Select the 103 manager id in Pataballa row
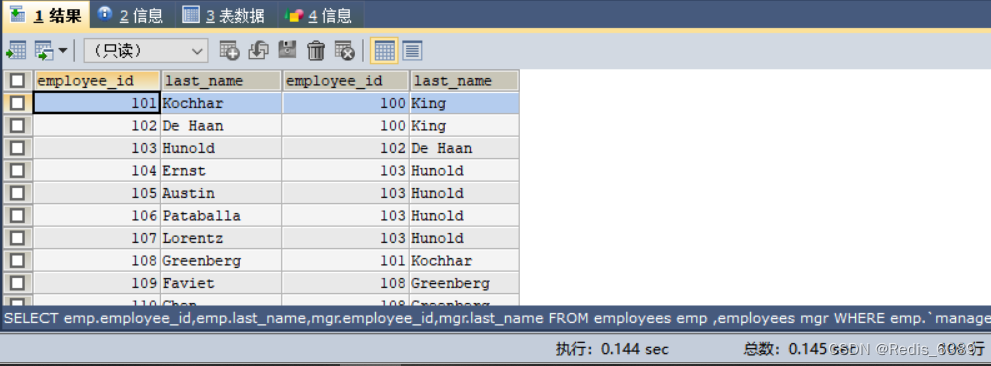The height and width of the screenshot is (366, 991). pos(345,216)
